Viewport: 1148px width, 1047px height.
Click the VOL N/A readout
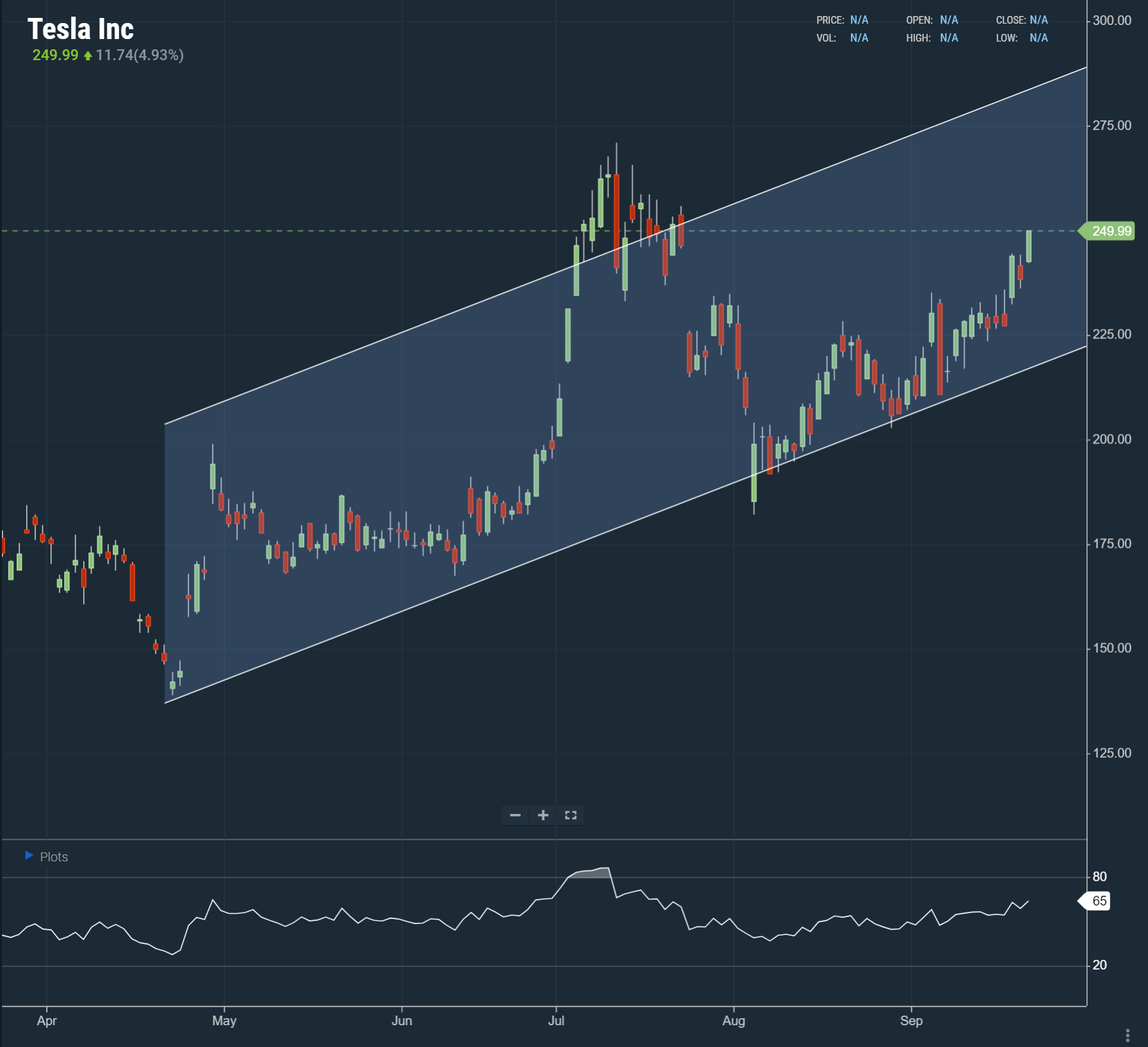[x=842, y=38]
